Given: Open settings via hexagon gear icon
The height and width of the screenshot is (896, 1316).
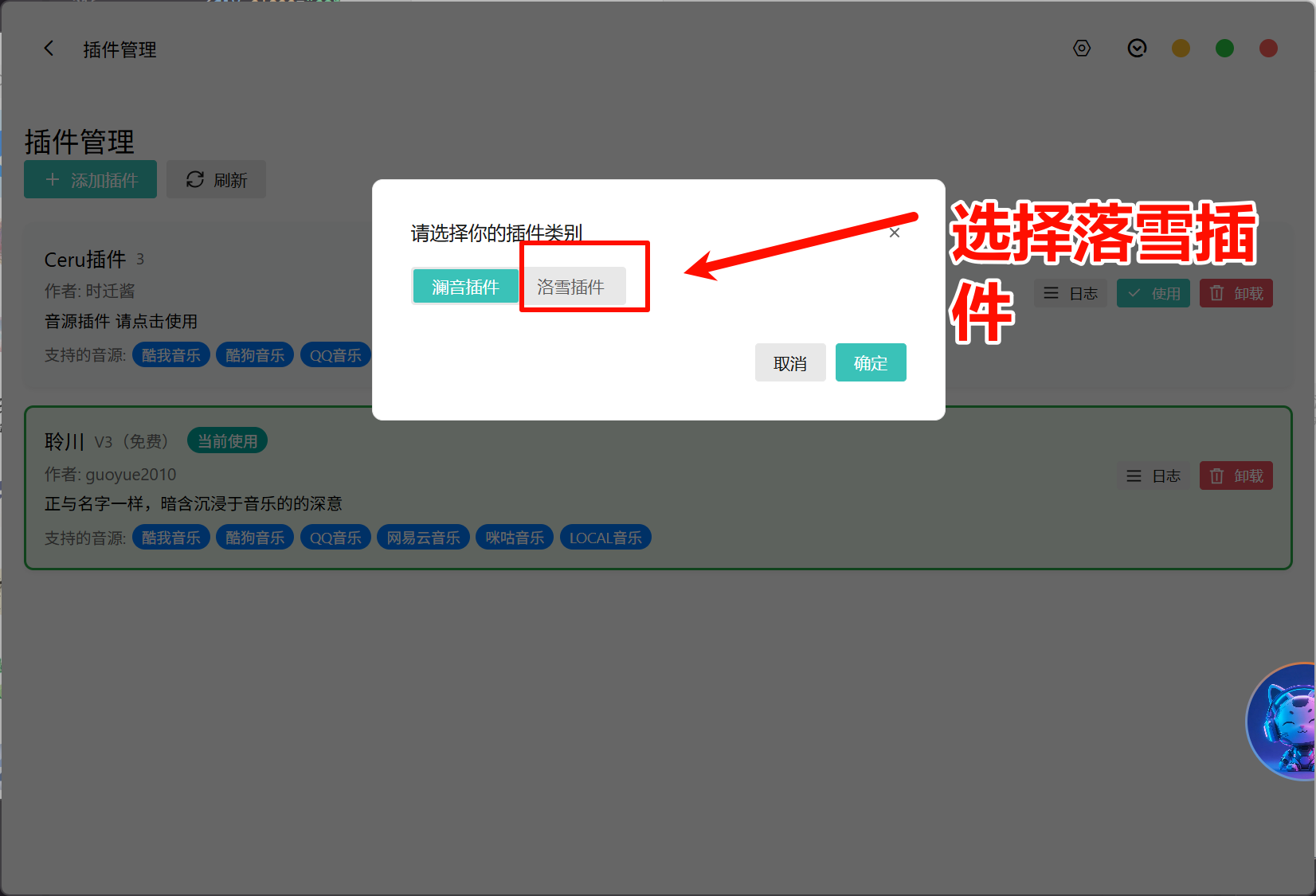Looking at the screenshot, I should pos(1081,49).
